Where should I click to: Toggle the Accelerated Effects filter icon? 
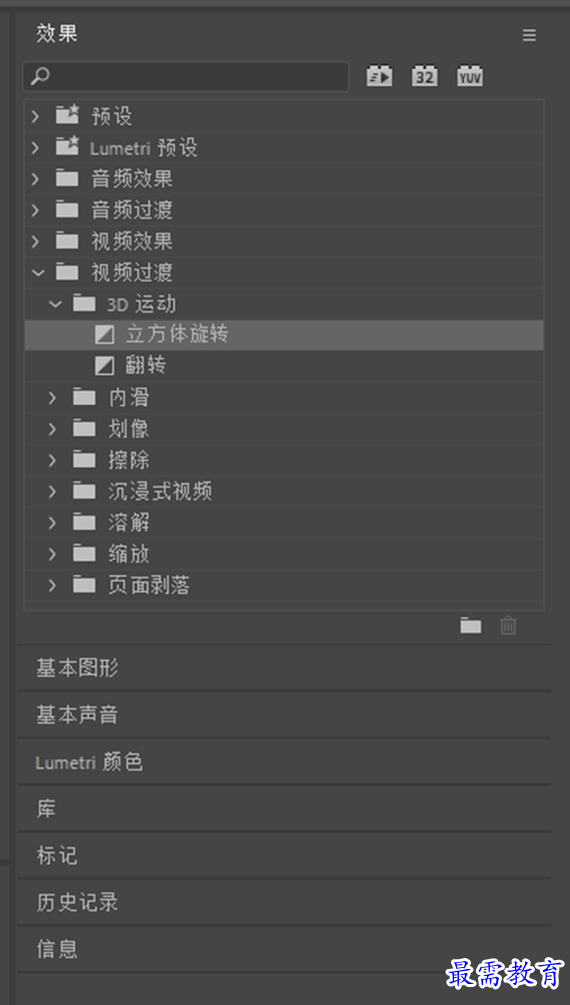point(379,76)
